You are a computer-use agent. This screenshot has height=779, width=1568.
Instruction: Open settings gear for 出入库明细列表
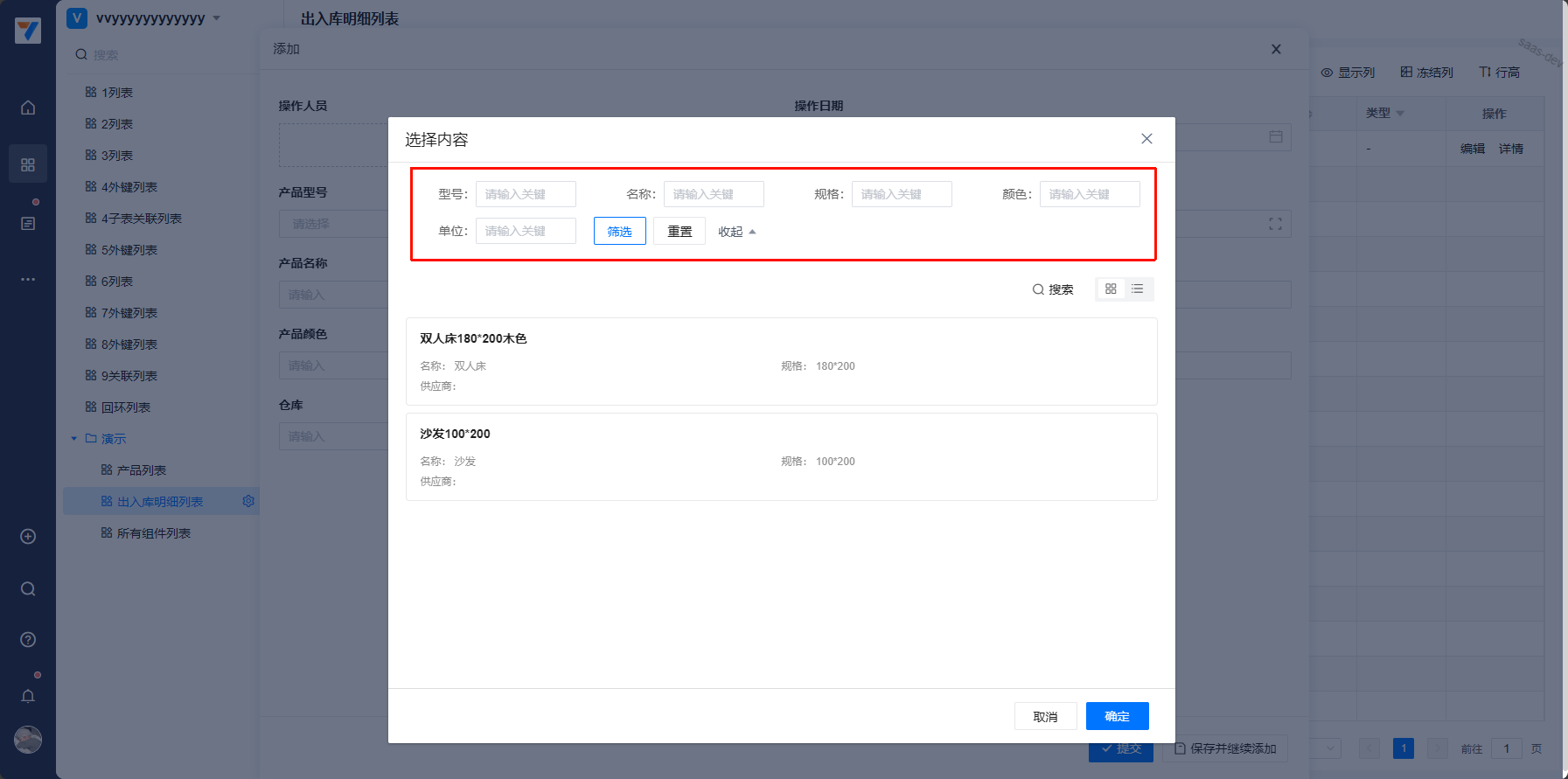click(248, 501)
